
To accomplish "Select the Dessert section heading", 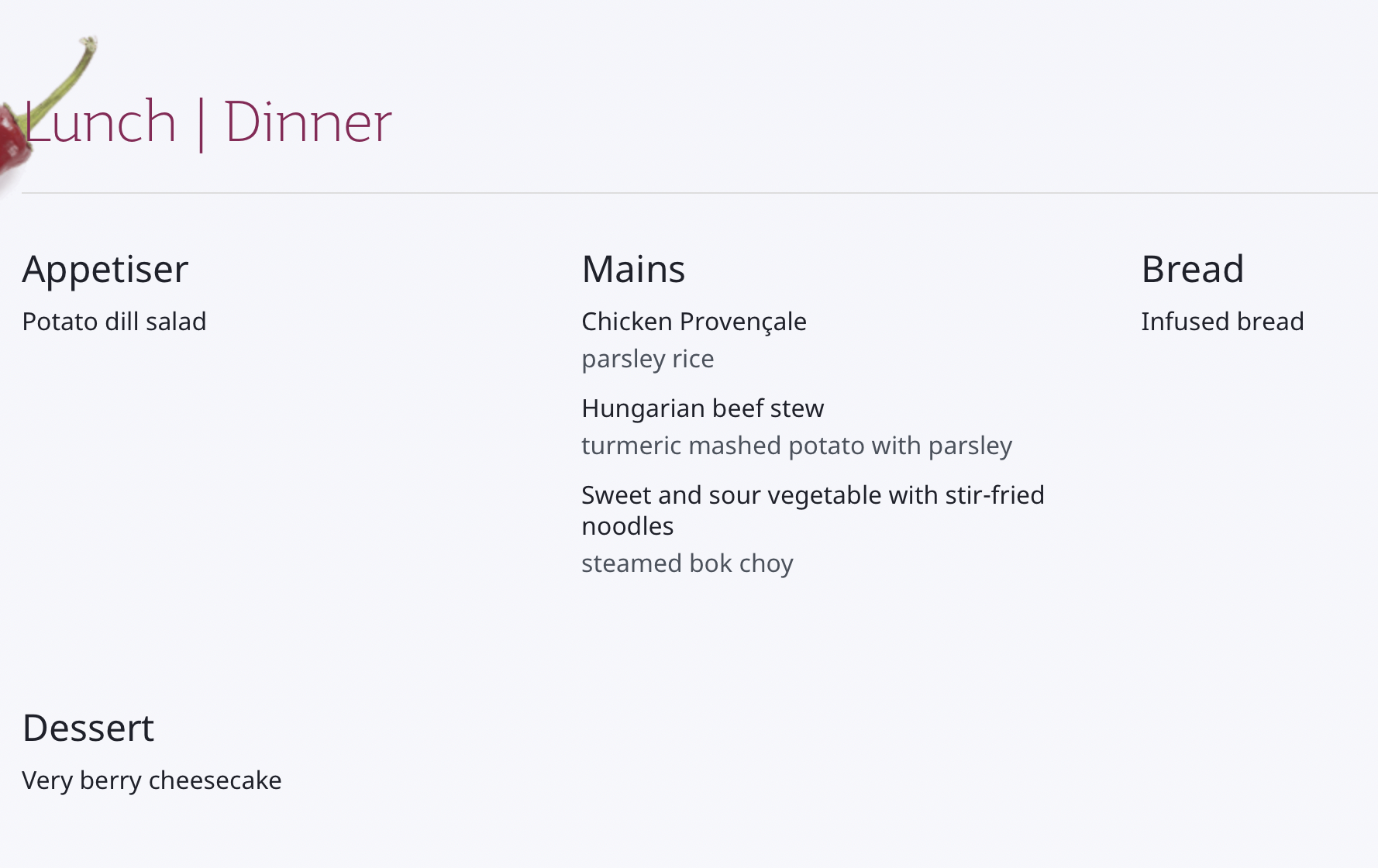I will (88, 728).
